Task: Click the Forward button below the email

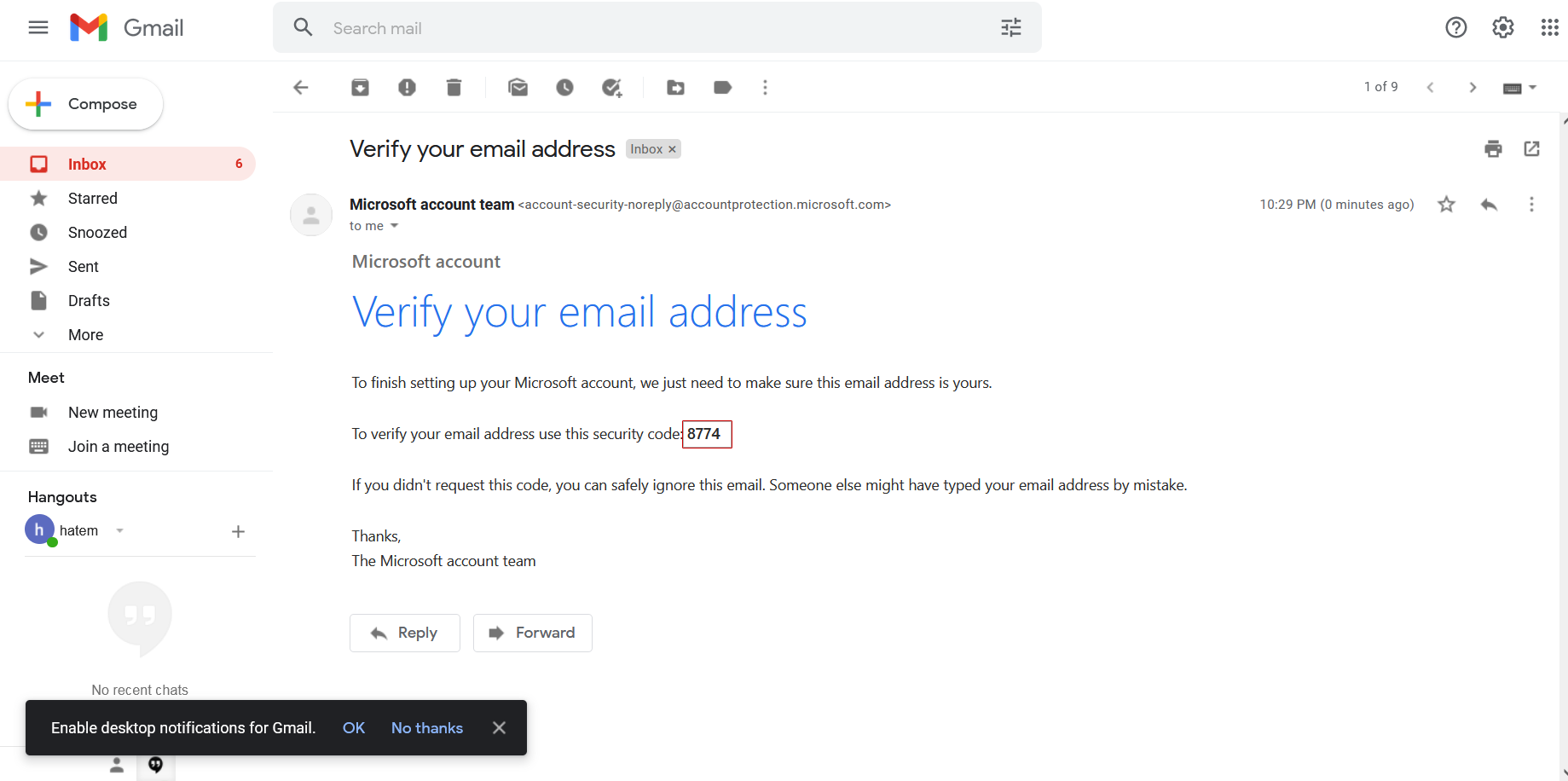Action: pos(532,633)
